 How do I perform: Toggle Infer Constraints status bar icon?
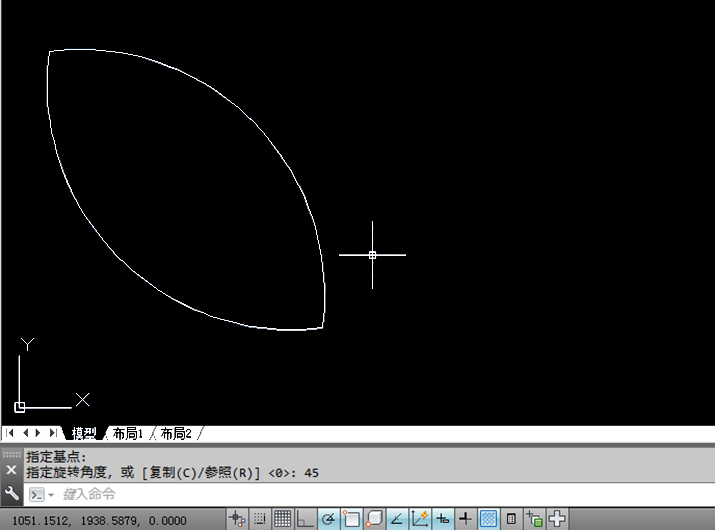click(x=238, y=519)
